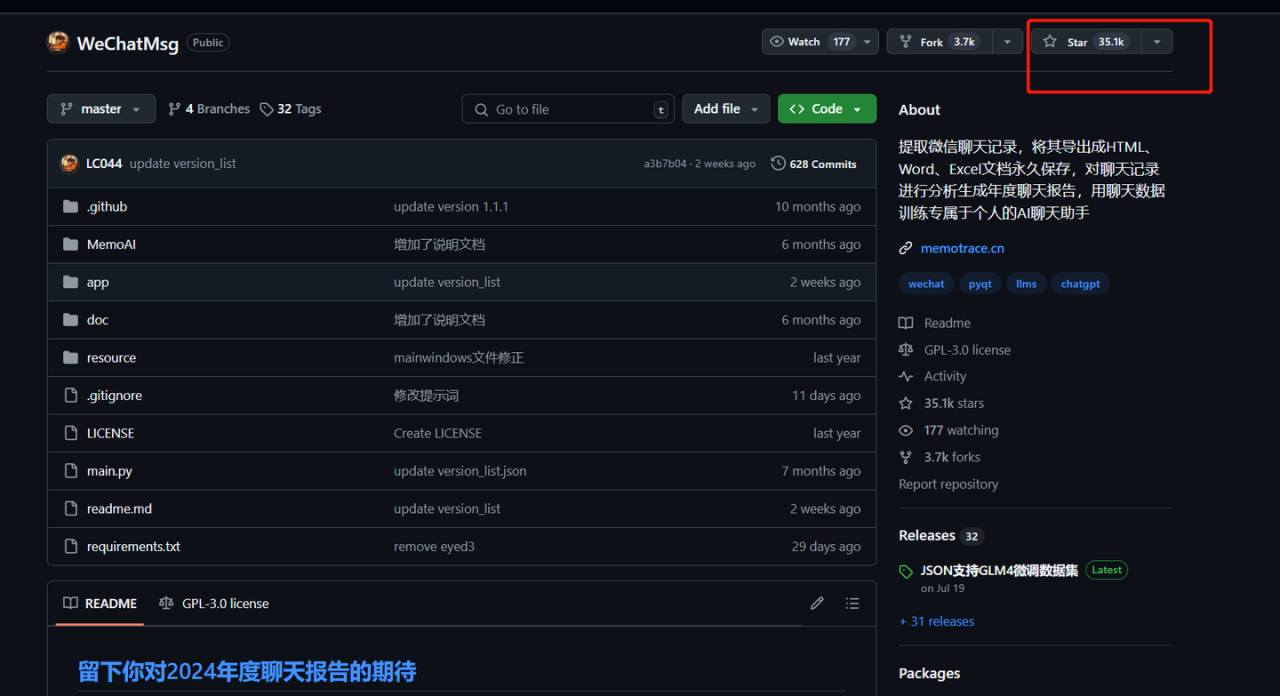
Task: Click the folder icon beside MemoAI
Action: (70, 244)
